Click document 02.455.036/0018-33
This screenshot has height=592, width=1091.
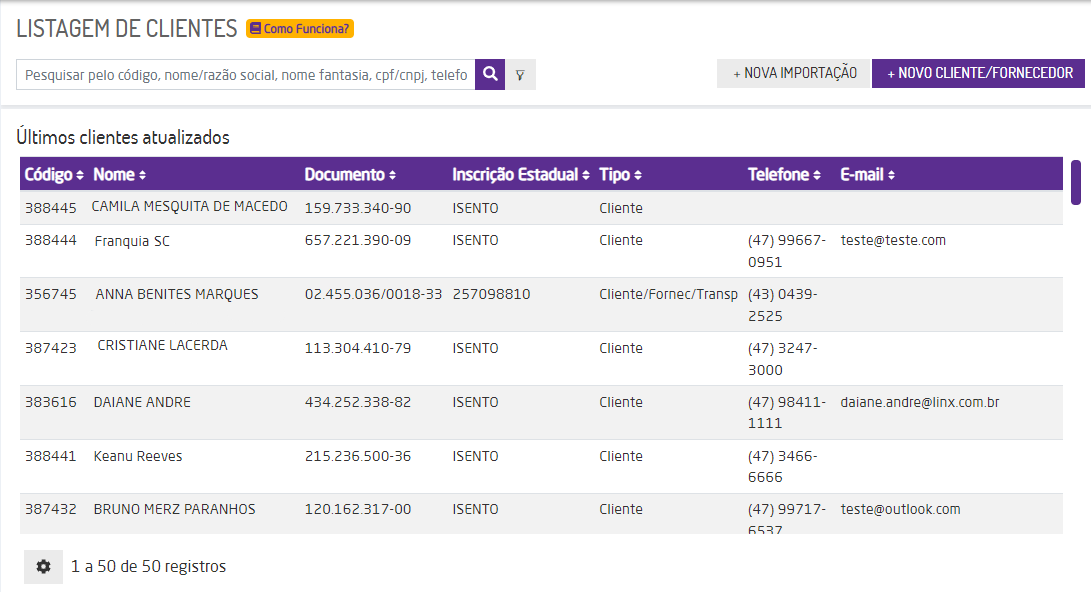(373, 294)
